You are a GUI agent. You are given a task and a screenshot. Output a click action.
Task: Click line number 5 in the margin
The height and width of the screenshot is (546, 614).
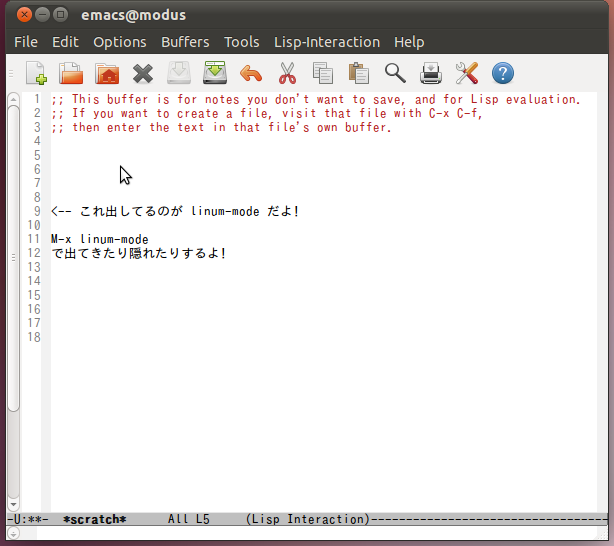(37, 155)
